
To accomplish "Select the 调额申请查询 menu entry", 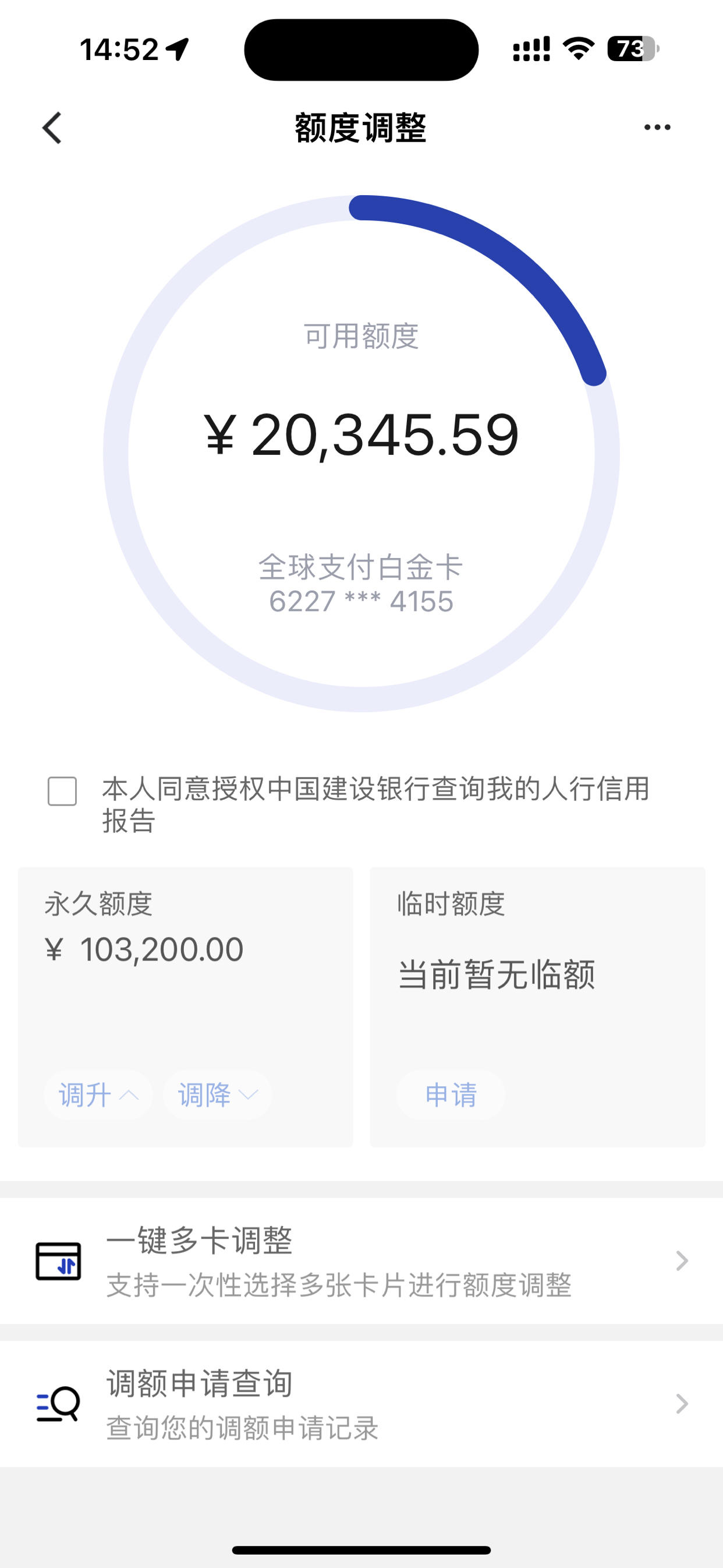I will tap(361, 1404).
